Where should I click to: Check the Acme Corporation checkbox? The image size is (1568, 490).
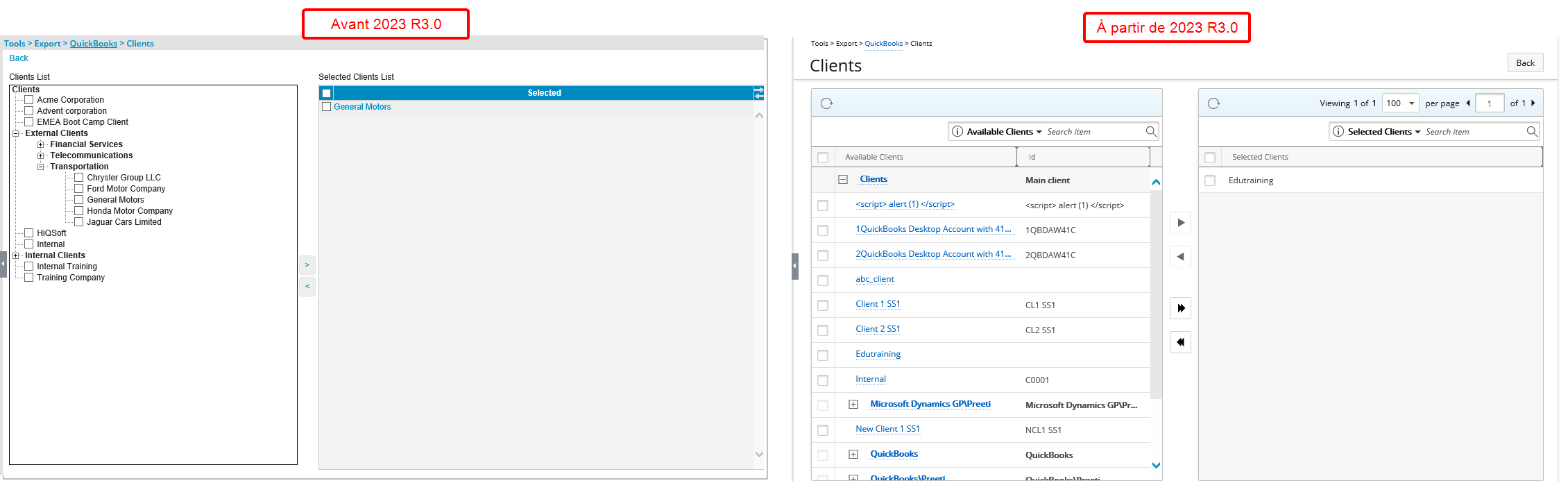[29, 100]
